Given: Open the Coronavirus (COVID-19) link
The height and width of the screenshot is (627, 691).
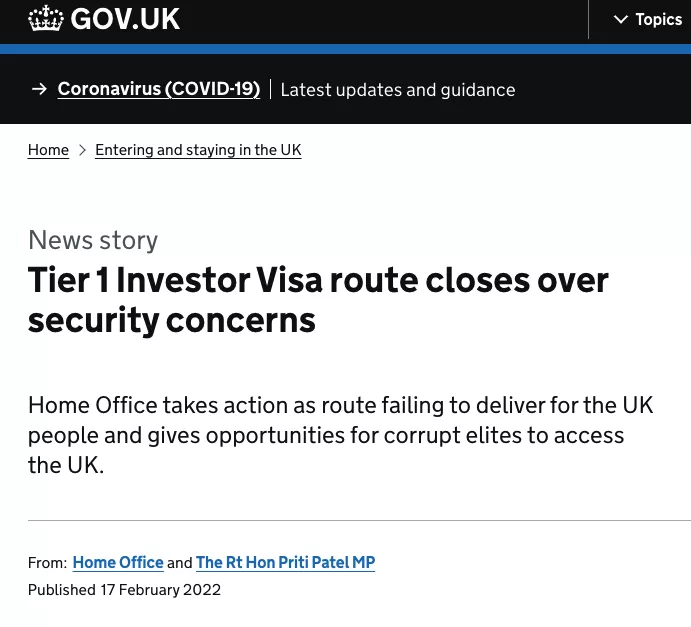Looking at the screenshot, I should tap(158, 89).
